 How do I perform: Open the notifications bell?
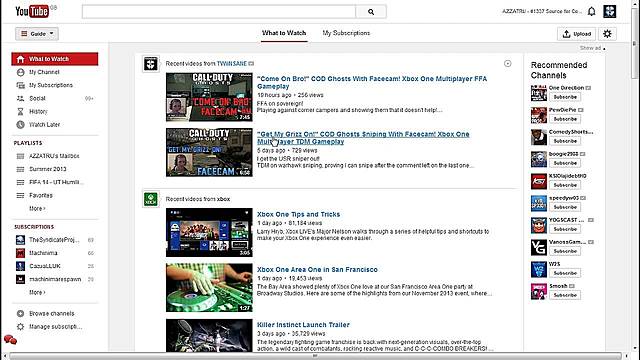[x=591, y=11]
